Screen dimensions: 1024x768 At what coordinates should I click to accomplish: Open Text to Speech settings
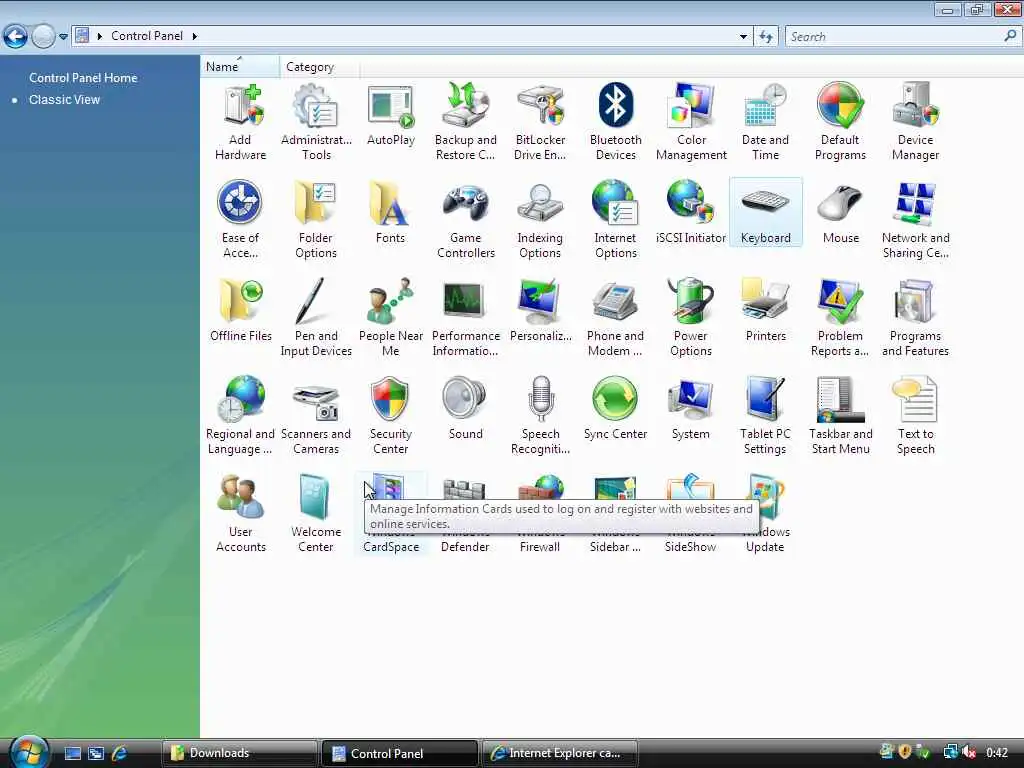(916, 416)
